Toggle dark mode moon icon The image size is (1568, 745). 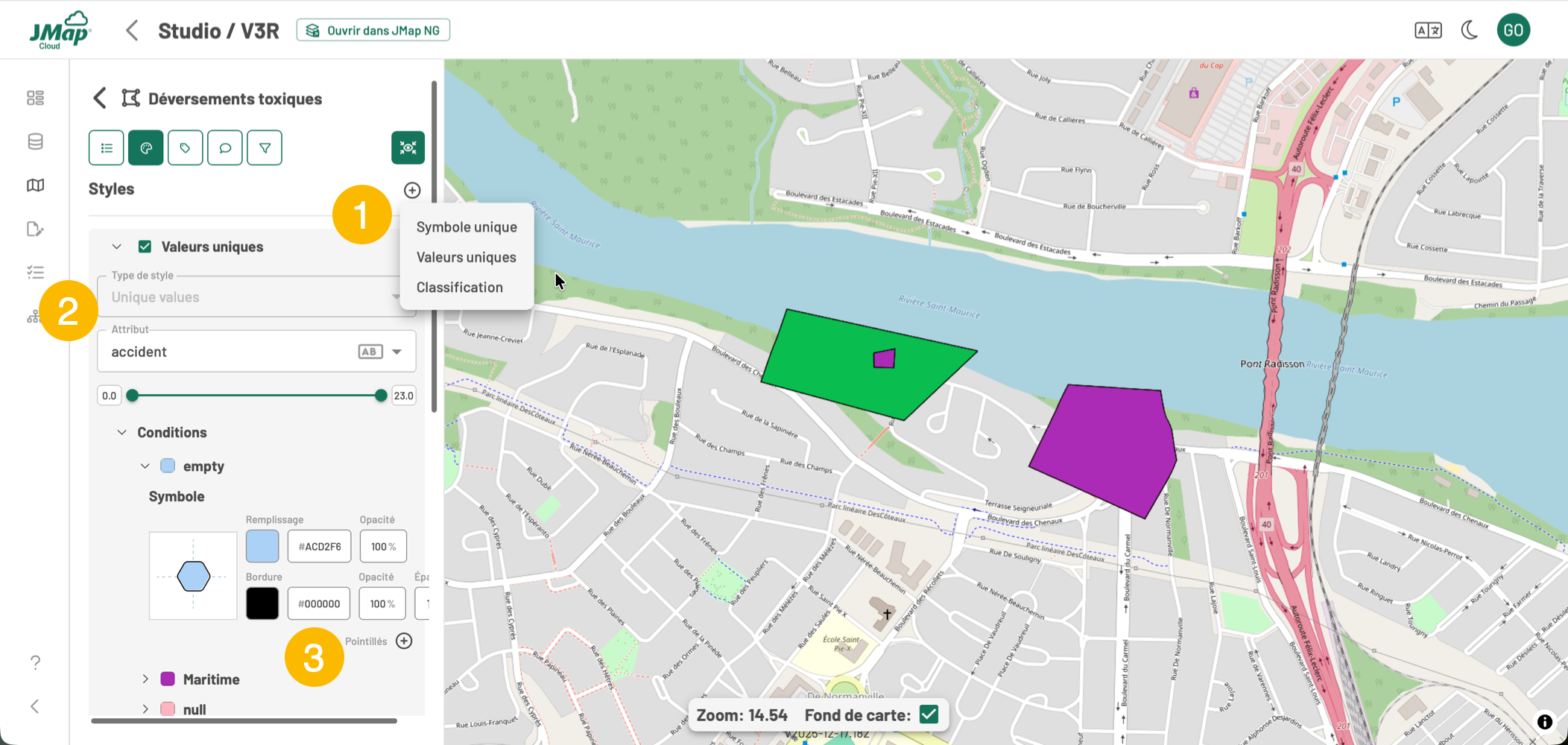pyautogui.click(x=1469, y=31)
